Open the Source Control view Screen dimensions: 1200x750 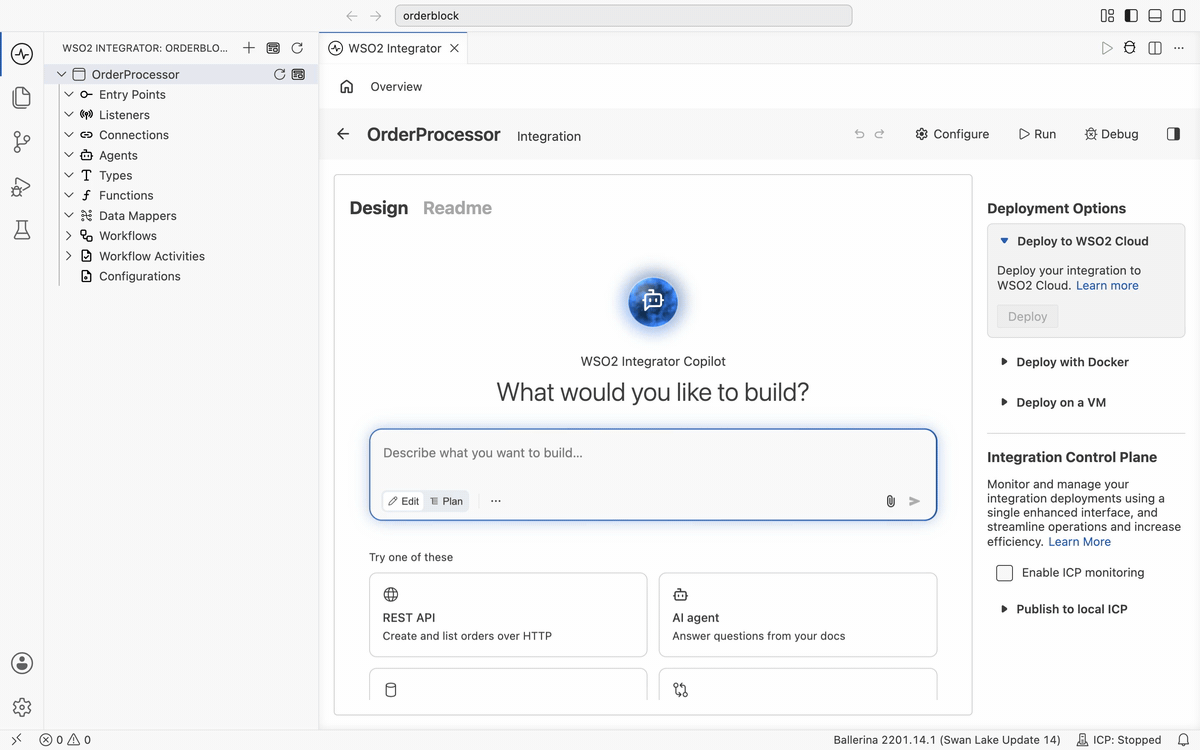(x=22, y=142)
